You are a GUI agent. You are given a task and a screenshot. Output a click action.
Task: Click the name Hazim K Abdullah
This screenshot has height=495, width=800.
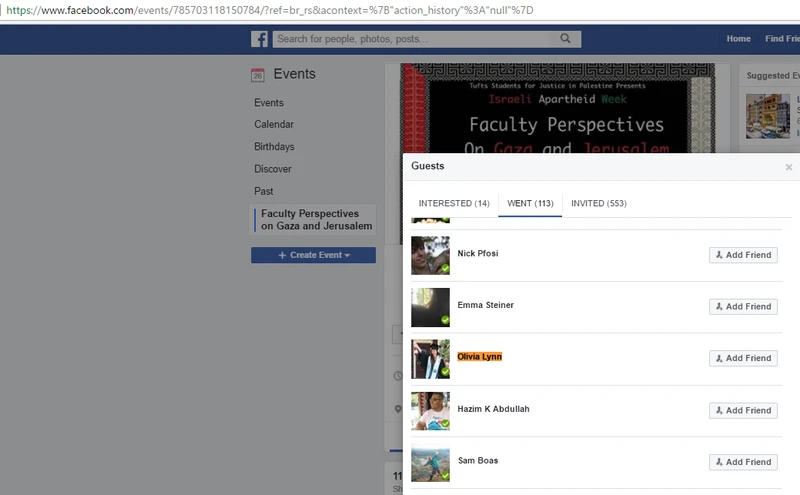tap(493, 409)
